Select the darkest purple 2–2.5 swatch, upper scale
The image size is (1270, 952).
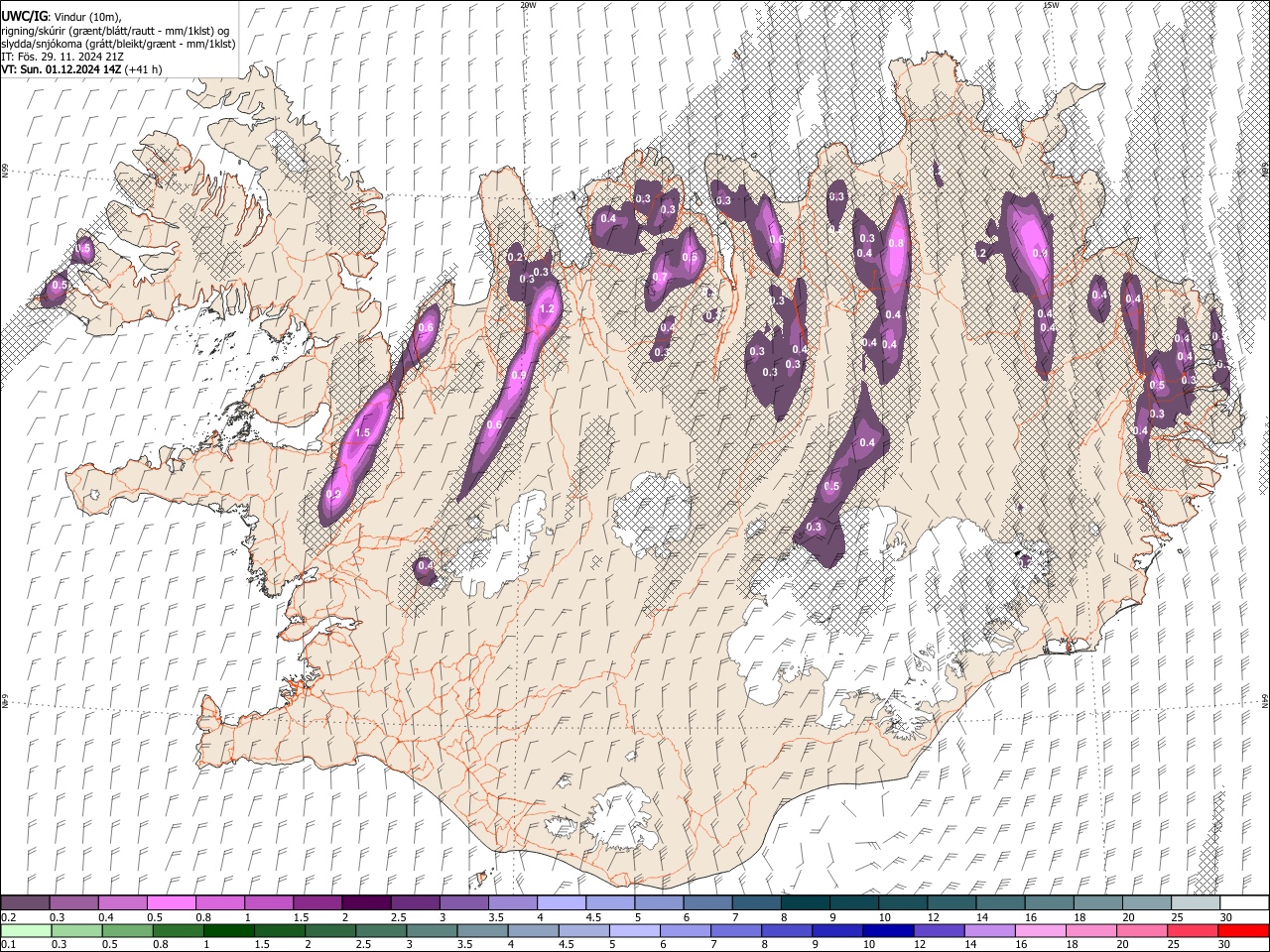click(366, 903)
